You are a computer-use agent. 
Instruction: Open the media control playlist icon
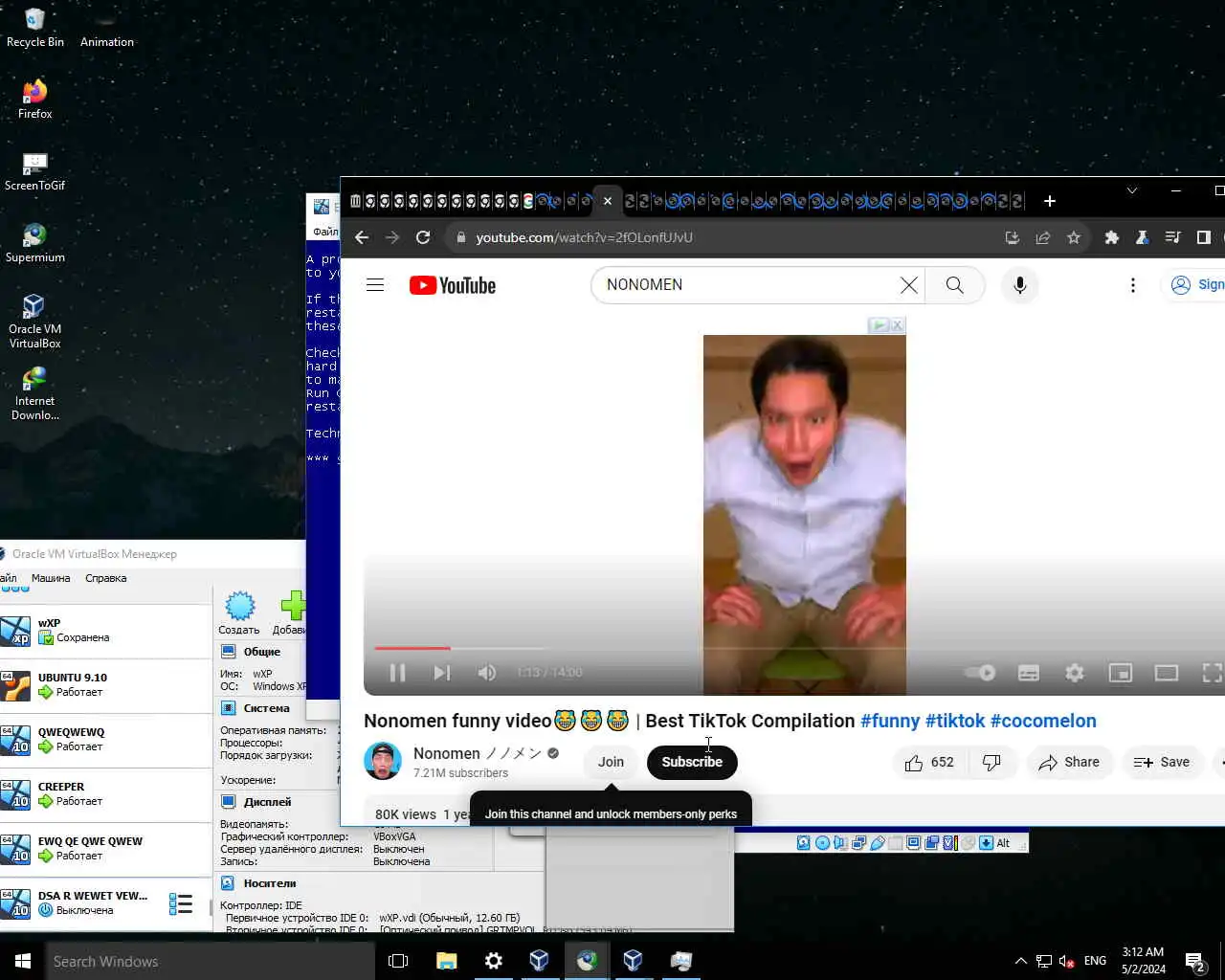pyautogui.click(x=1172, y=237)
